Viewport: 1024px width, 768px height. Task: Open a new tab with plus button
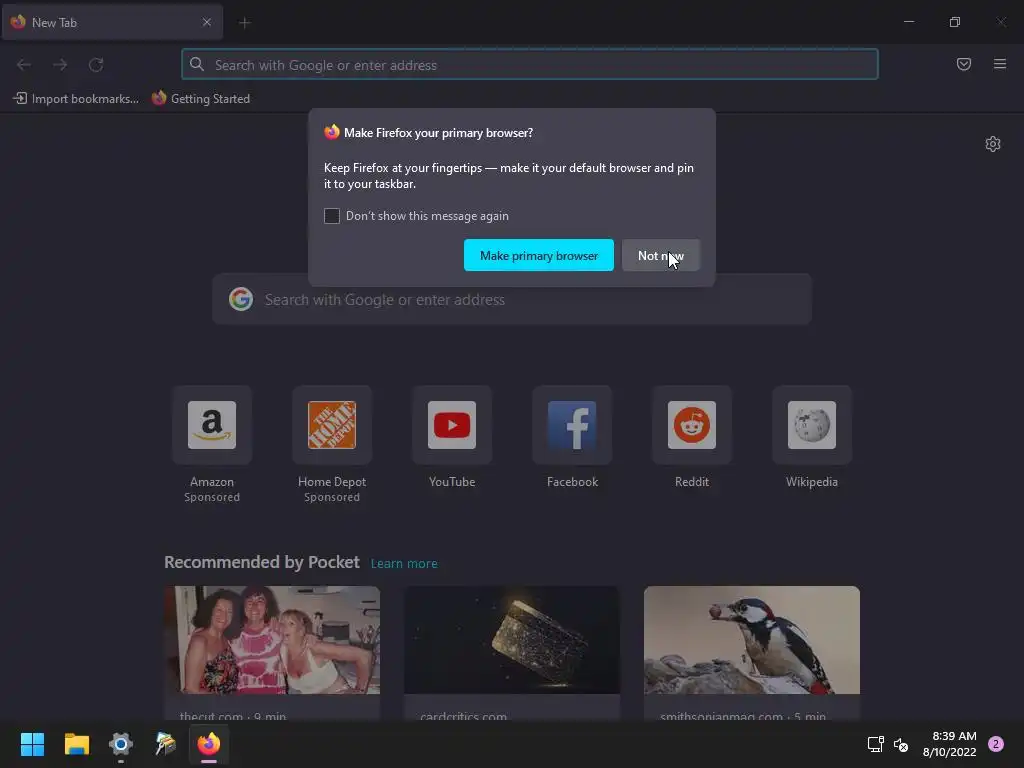pyautogui.click(x=245, y=23)
